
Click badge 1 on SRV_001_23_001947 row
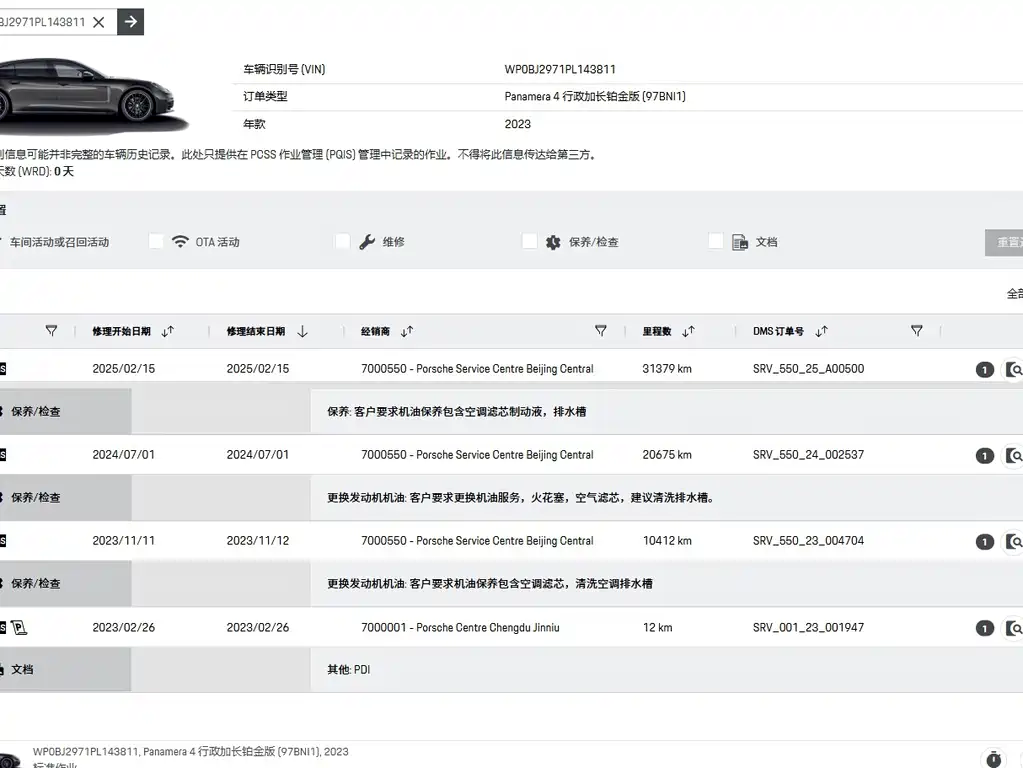point(985,628)
